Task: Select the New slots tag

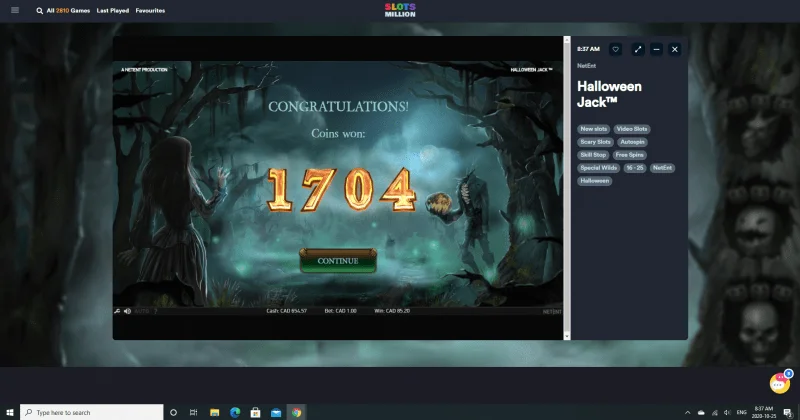Action: 593,129
